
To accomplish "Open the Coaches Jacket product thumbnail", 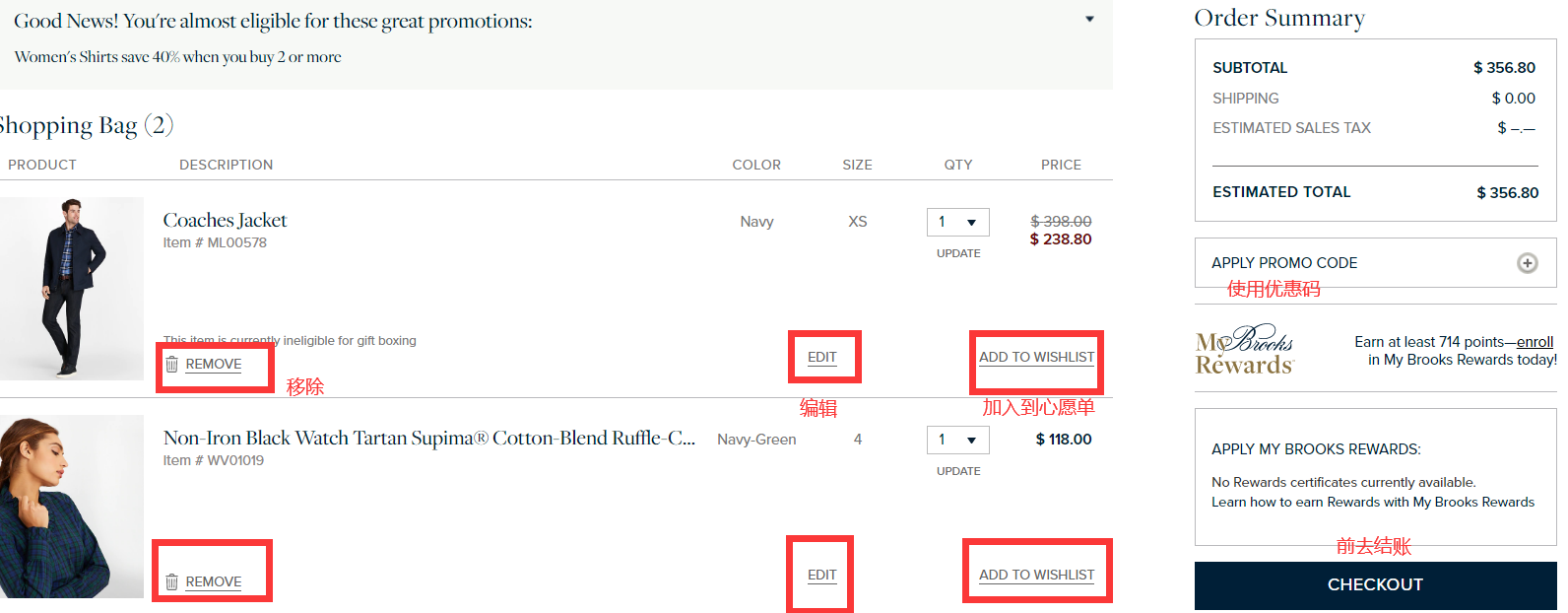I will 72,288.
